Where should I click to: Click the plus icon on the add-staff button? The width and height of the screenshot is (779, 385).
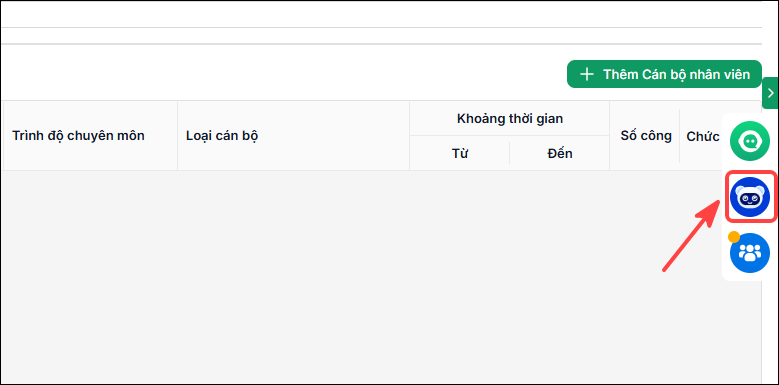(x=587, y=75)
